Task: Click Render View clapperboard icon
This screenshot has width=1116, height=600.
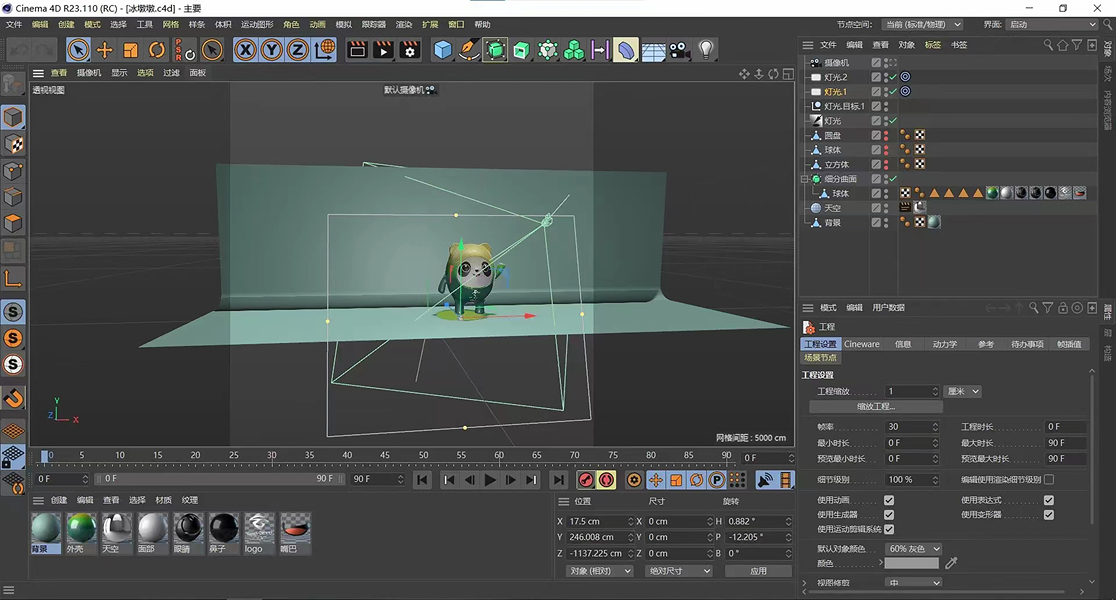Action: tap(357, 50)
